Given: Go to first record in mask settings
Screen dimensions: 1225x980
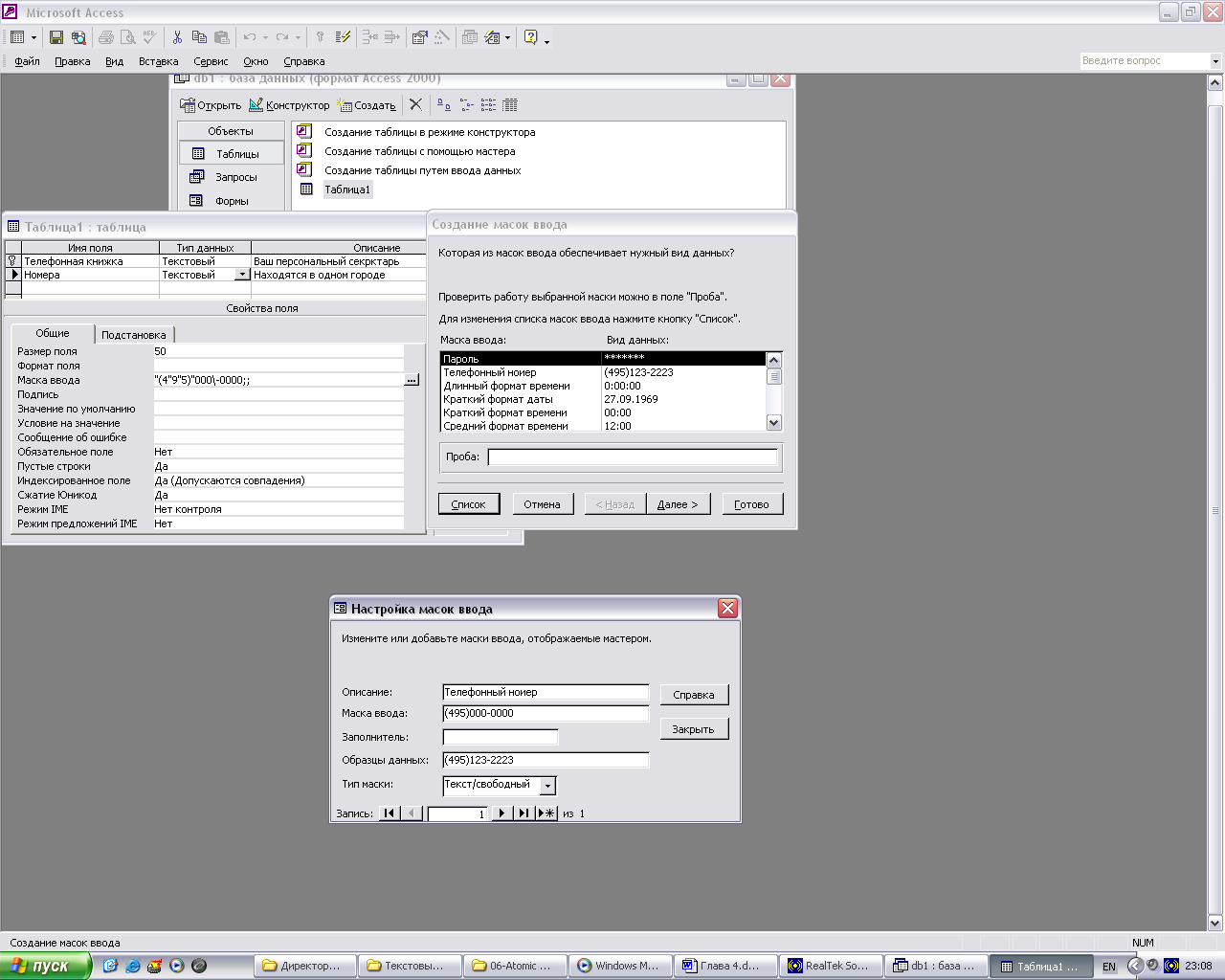Looking at the screenshot, I should point(389,813).
